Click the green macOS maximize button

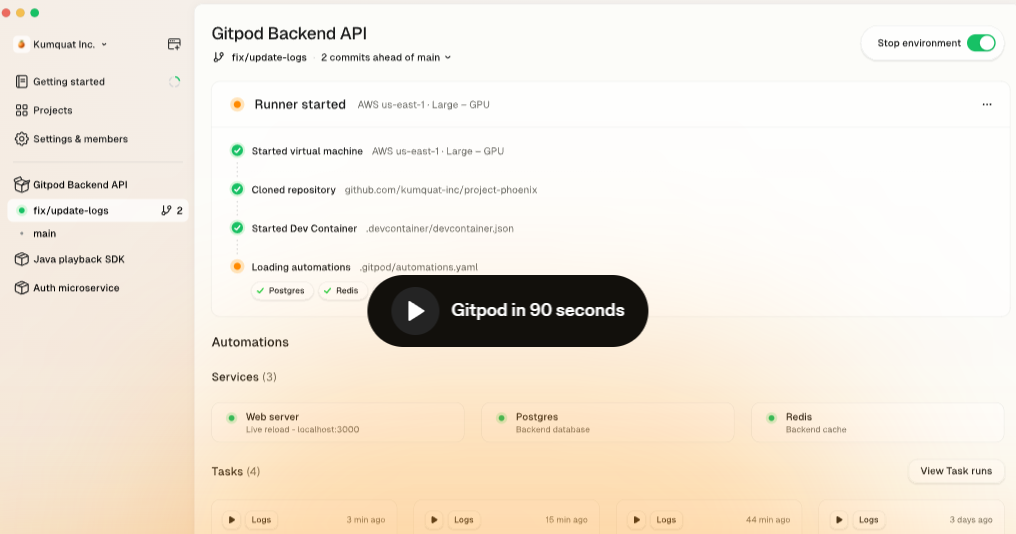coord(35,13)
